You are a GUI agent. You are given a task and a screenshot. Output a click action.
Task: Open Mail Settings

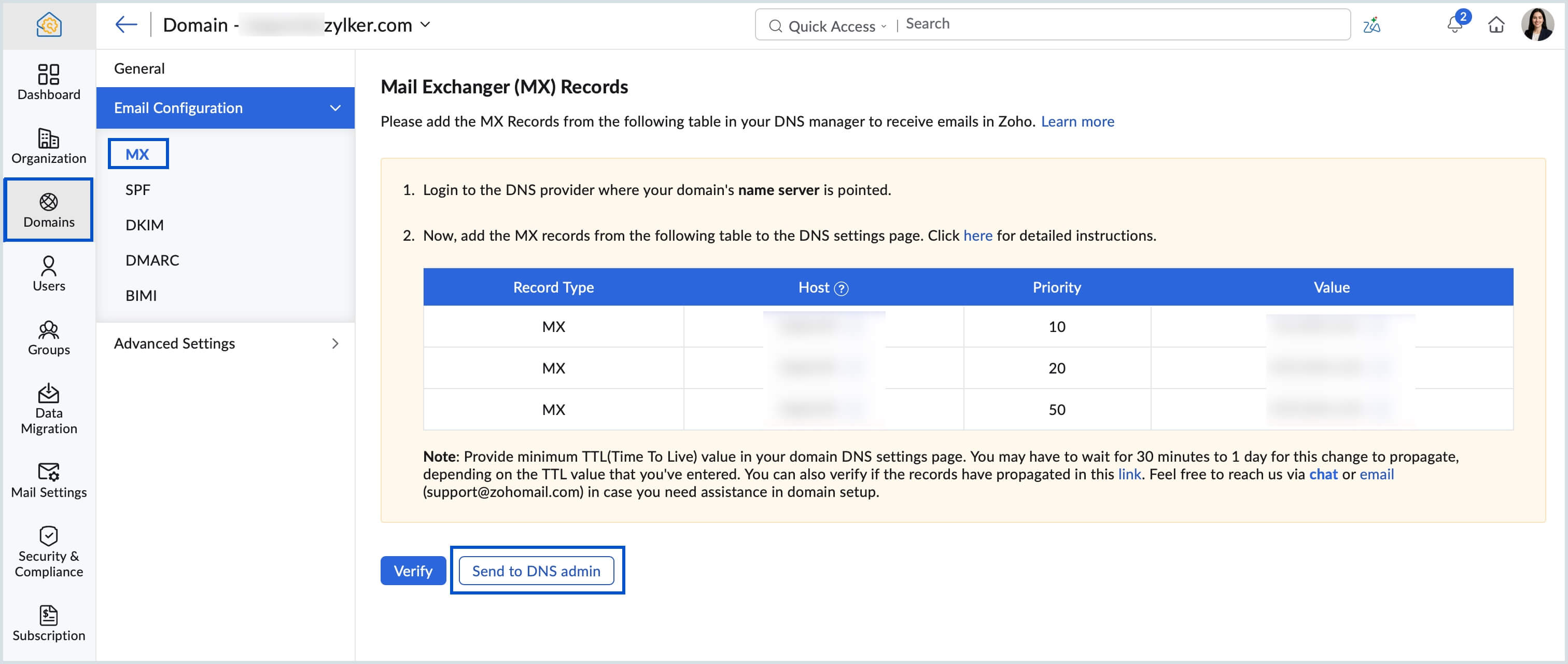[49, 480]
